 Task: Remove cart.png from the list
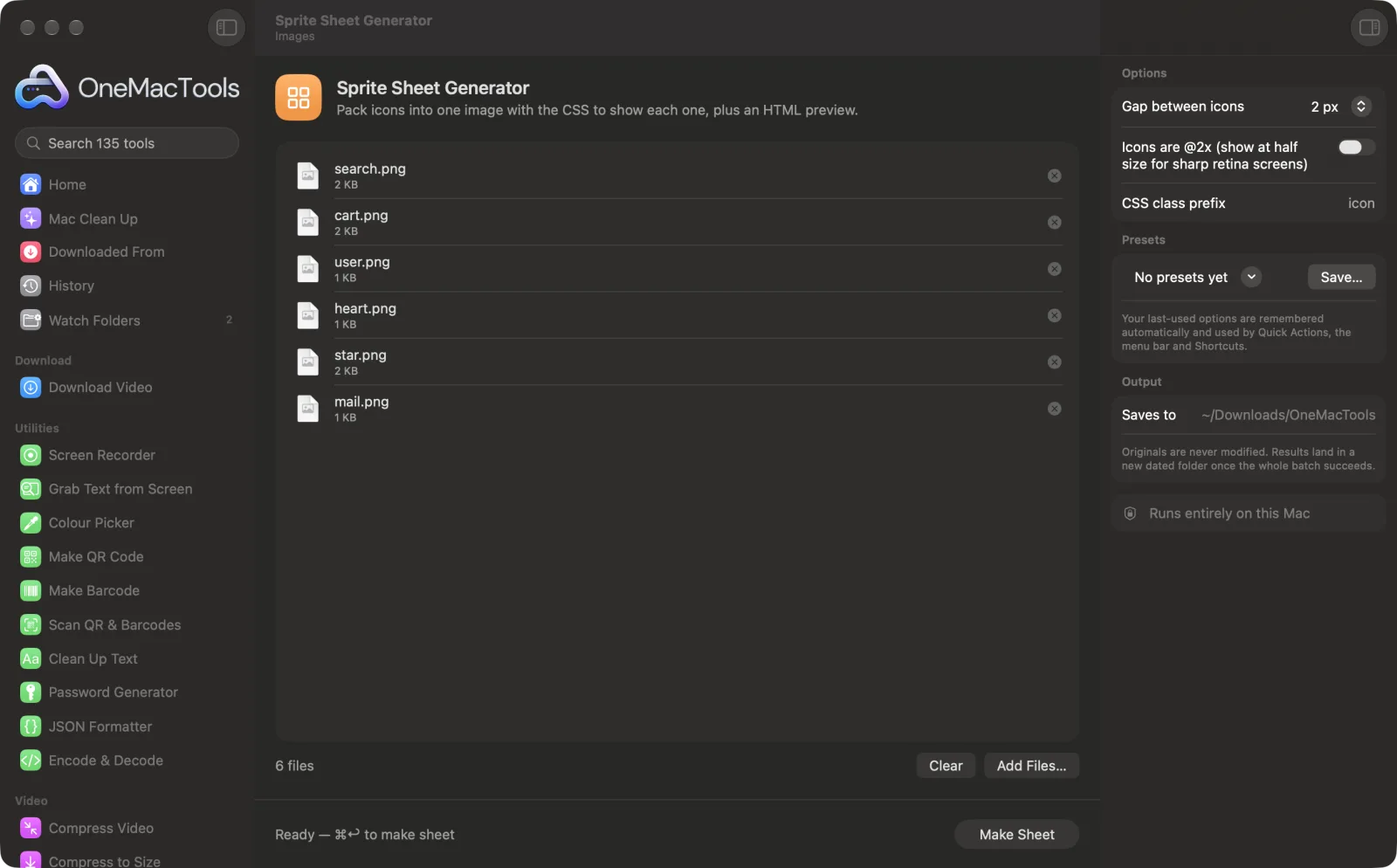click(1054, 222)
